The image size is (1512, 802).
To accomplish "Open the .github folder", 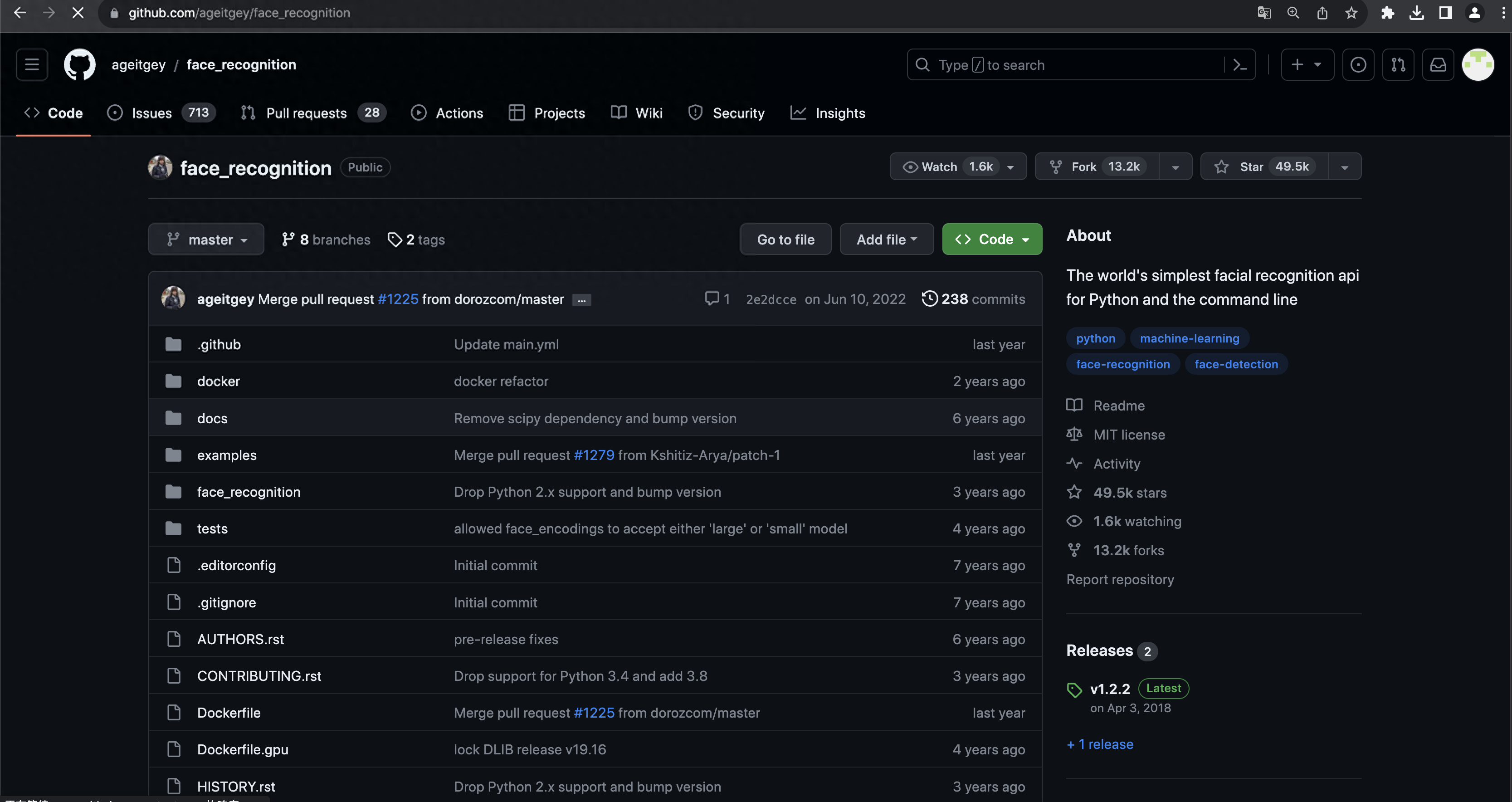I will [218, 345].
